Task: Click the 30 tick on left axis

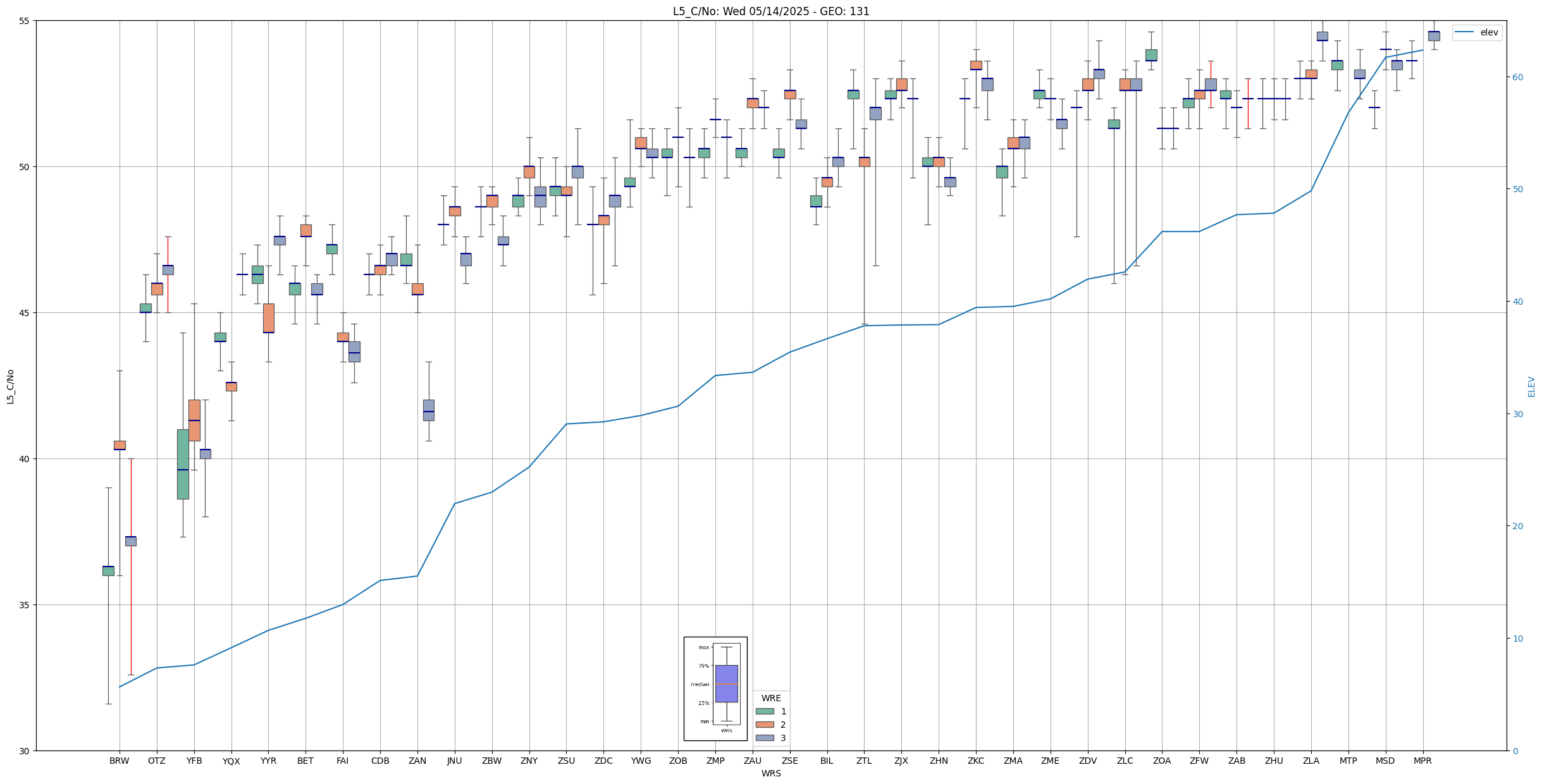Action: tap(25, 751)
